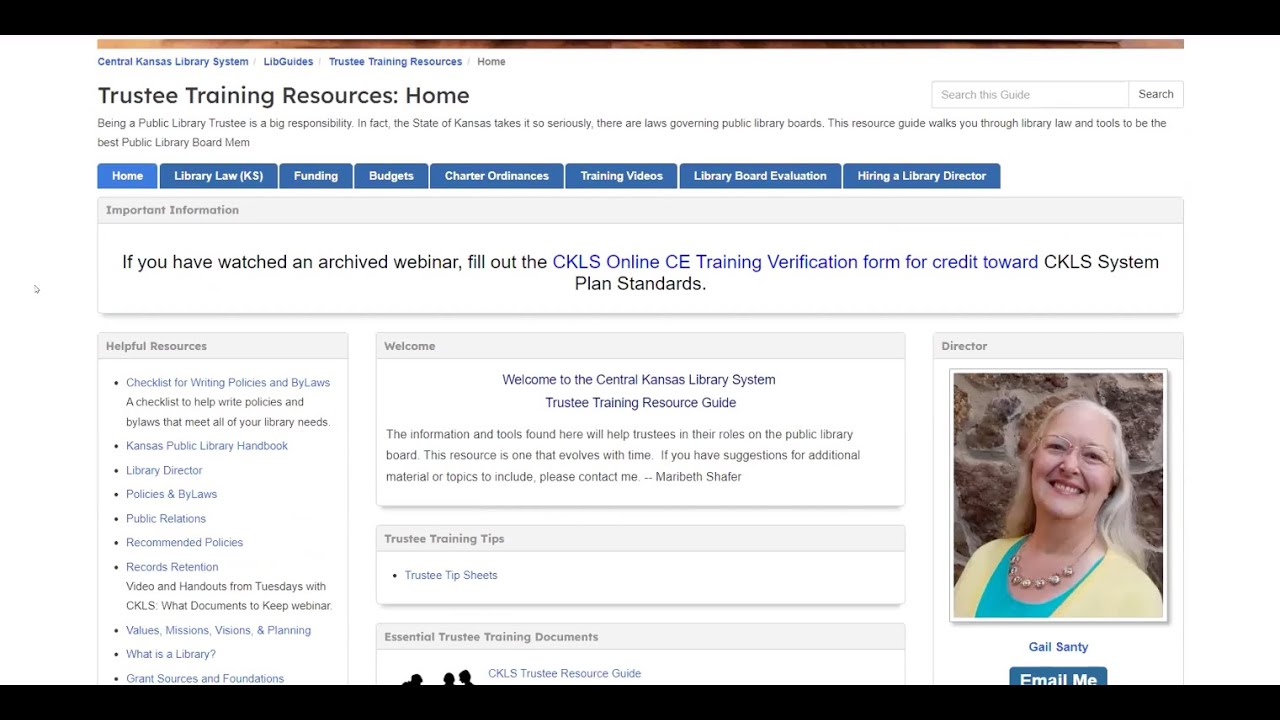Click the Essential Trustee Training Documents header
Image resolution: width=1280 pixels, height=720 pixels.
coord(640,637)
